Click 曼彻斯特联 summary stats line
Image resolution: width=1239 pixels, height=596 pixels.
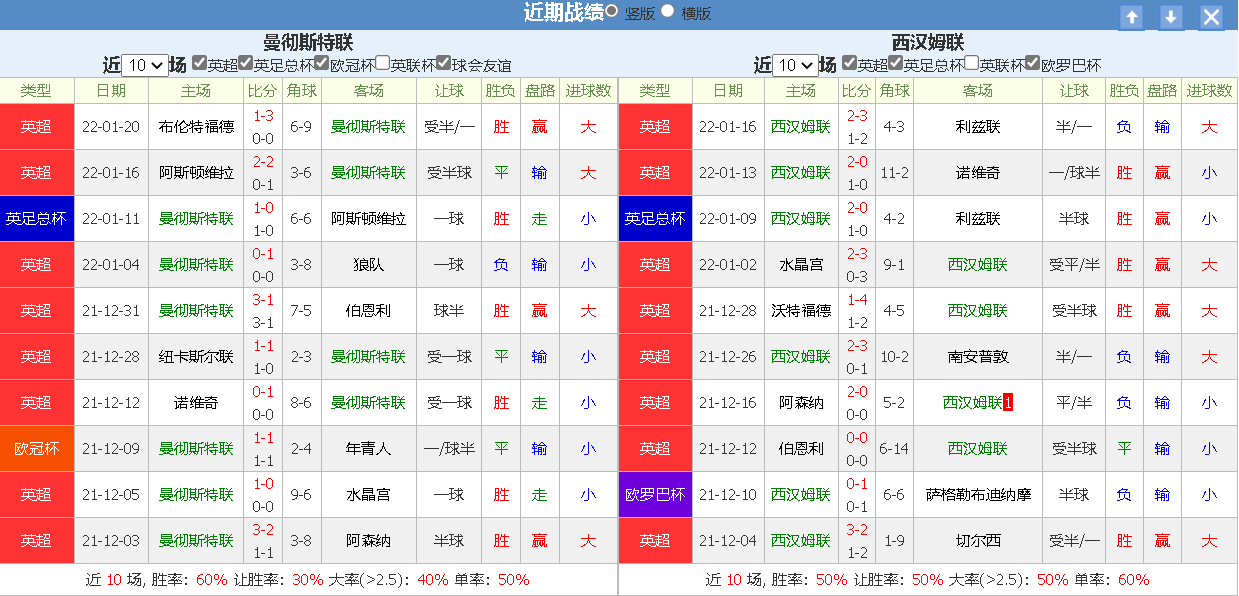coord(308,579)
